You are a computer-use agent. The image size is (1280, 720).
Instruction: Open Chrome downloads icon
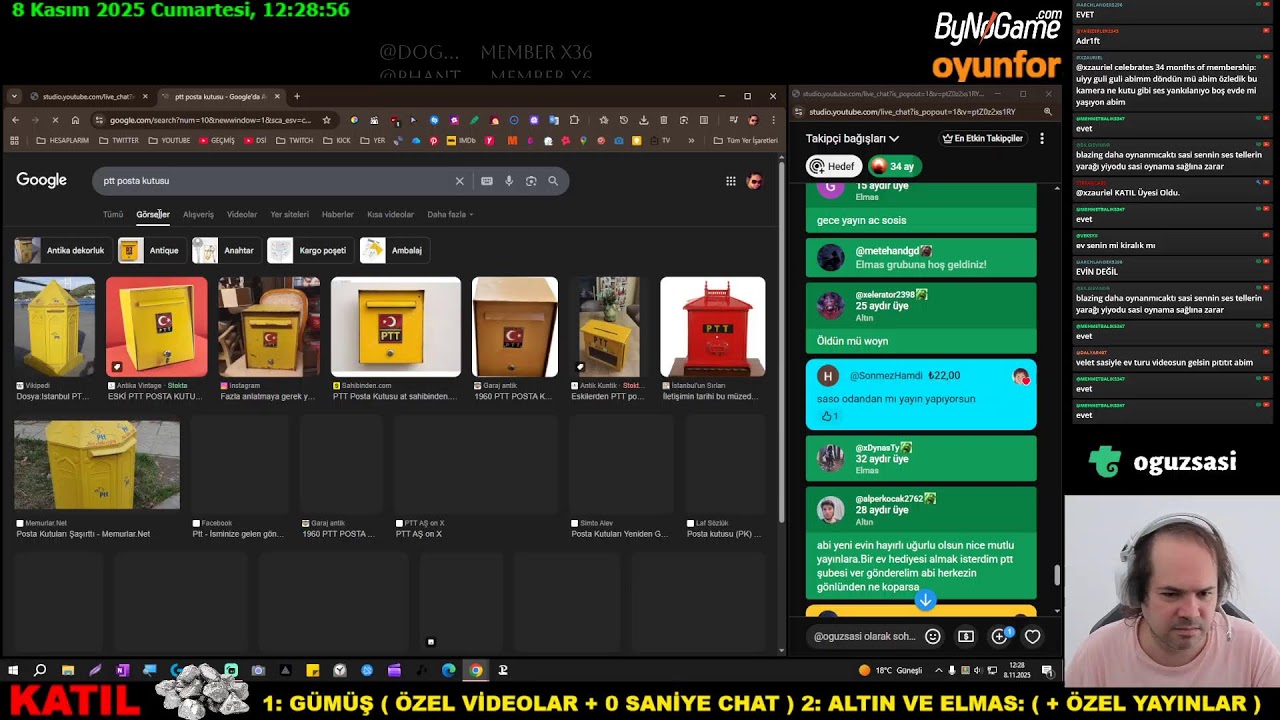pos(644,120)
